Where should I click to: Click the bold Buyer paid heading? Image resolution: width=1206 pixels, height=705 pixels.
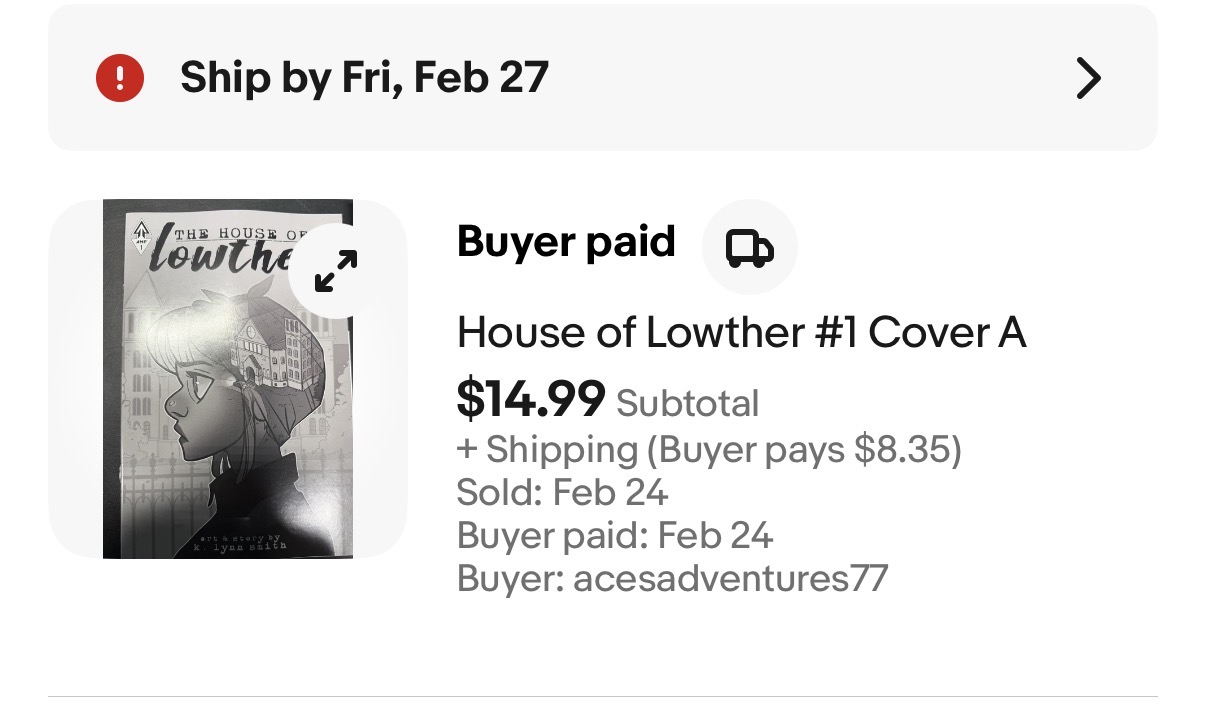tap(566, 242)
